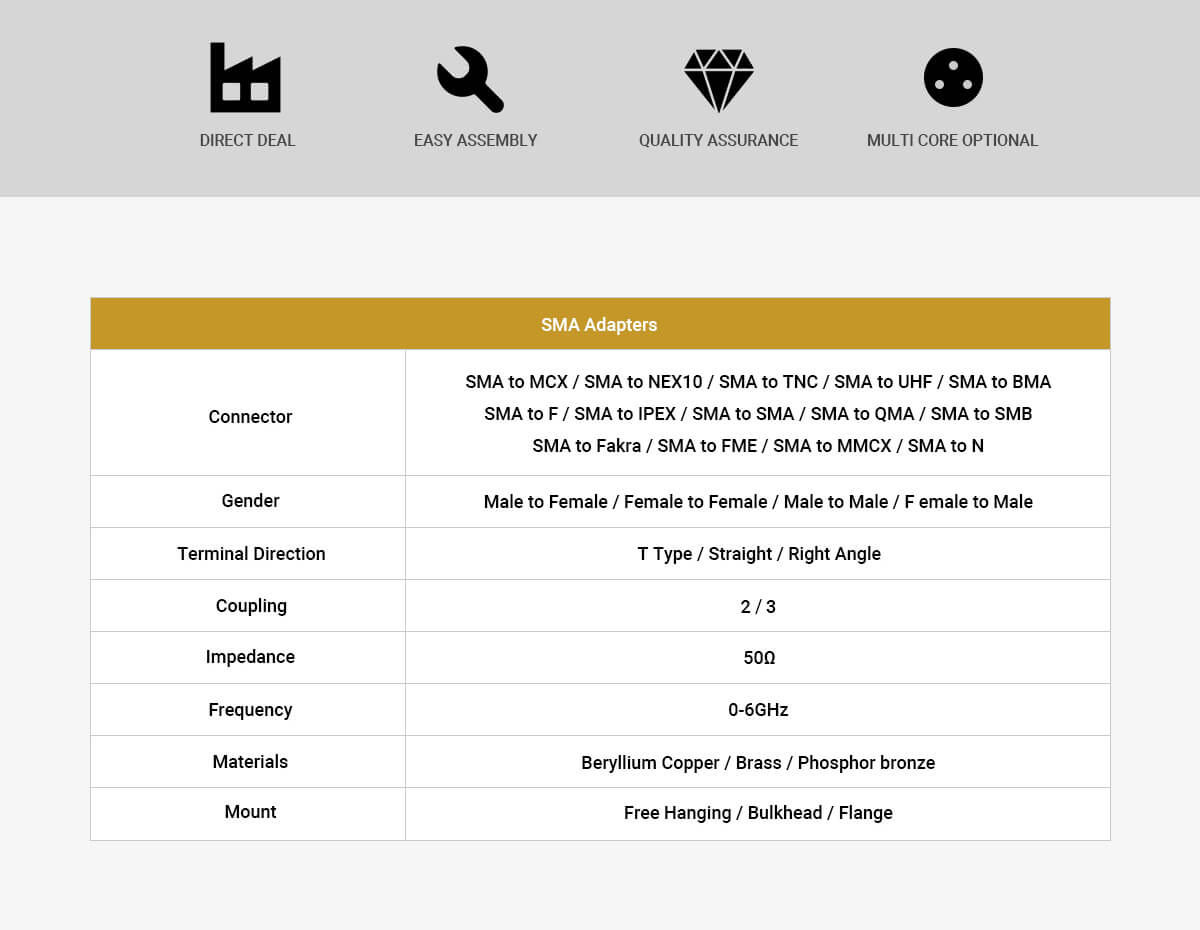Click the MULTI CORE OPTIONAL text
The width and height of the screenshot is (1200, 930).
point(952,141)
